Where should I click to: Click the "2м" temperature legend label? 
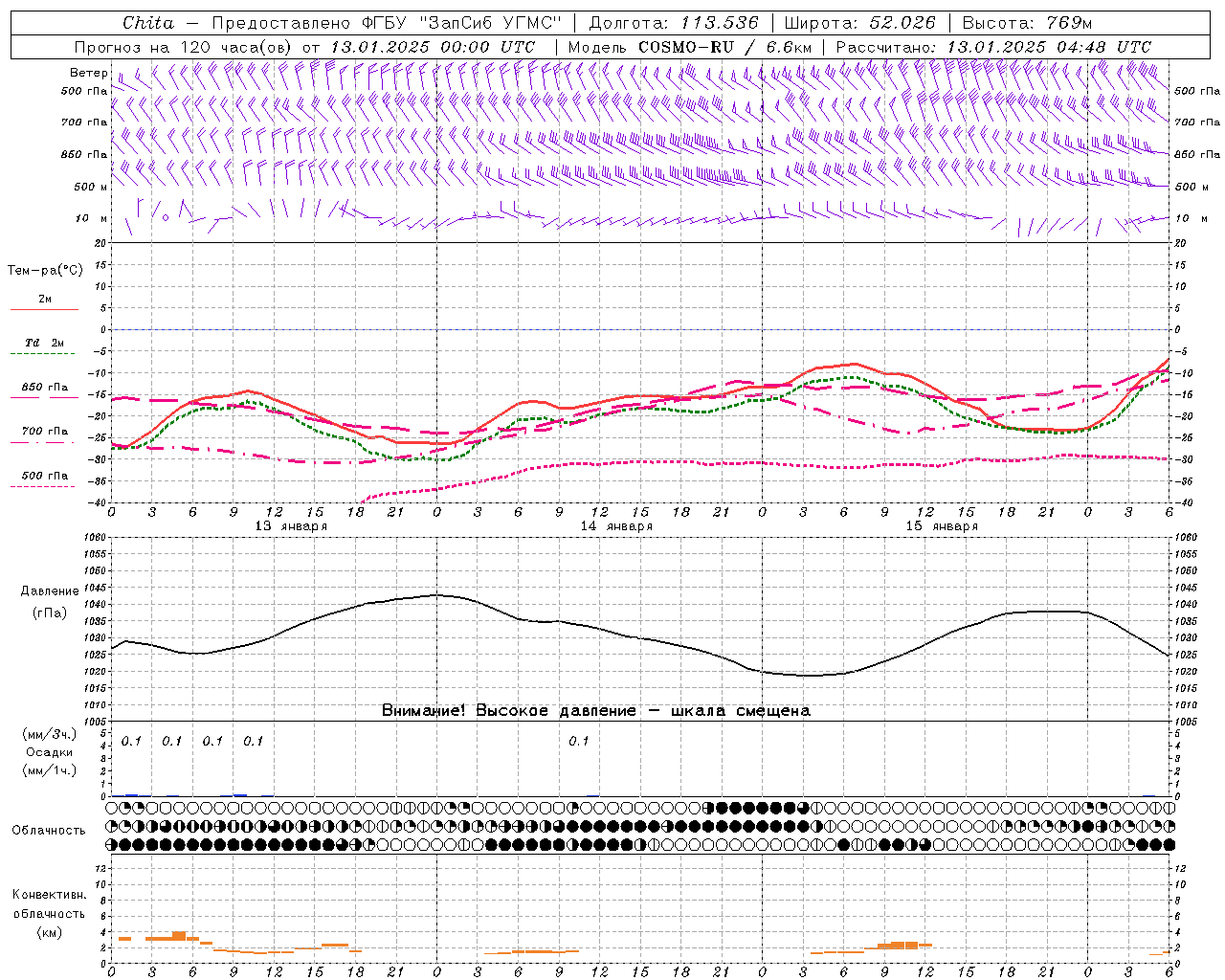click(x=45, y=299)
